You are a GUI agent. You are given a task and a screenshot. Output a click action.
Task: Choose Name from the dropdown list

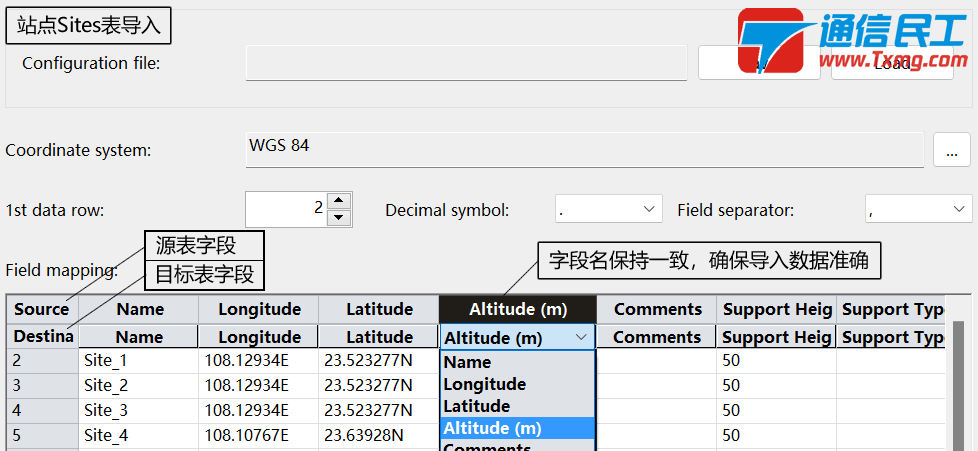coord(516,362)
